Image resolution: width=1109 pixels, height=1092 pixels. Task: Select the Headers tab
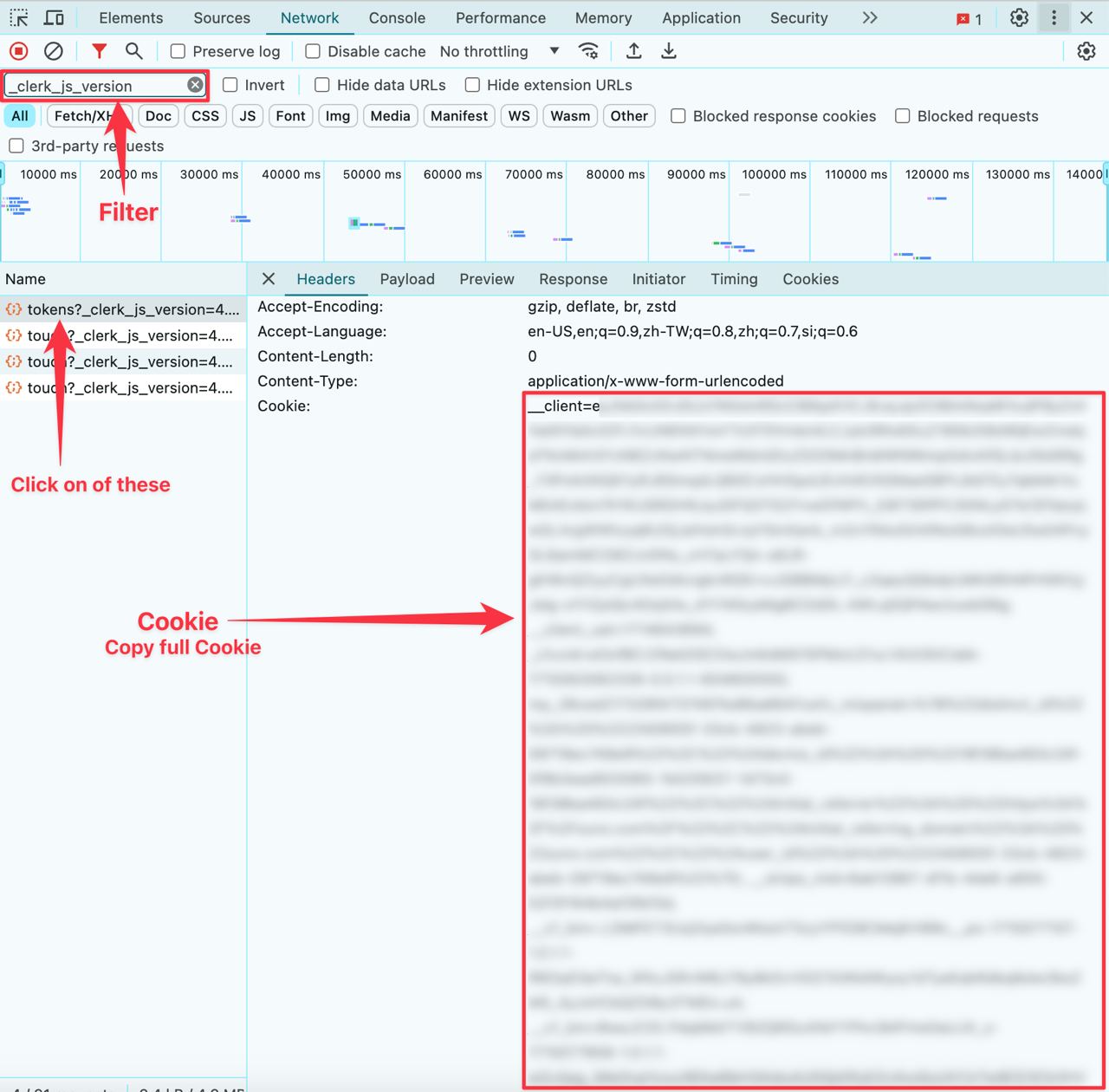coord(326,279)
